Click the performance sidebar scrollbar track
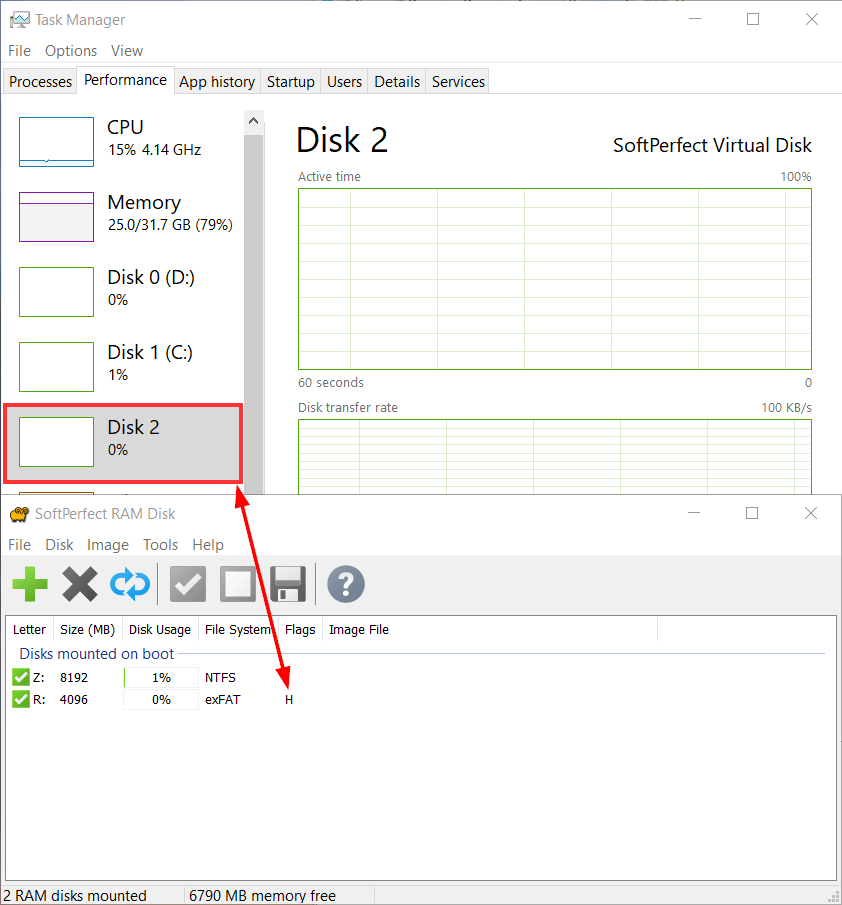Screen dimensions: 842x905 point(253,314)
